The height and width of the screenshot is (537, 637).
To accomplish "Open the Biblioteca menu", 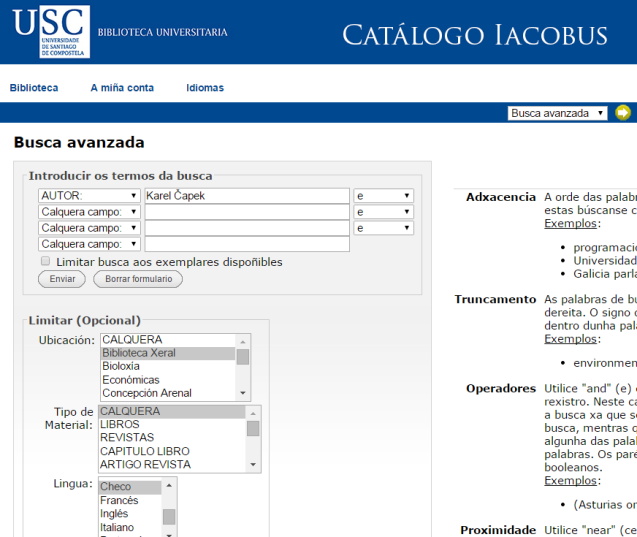I will (x=34, y=88).
